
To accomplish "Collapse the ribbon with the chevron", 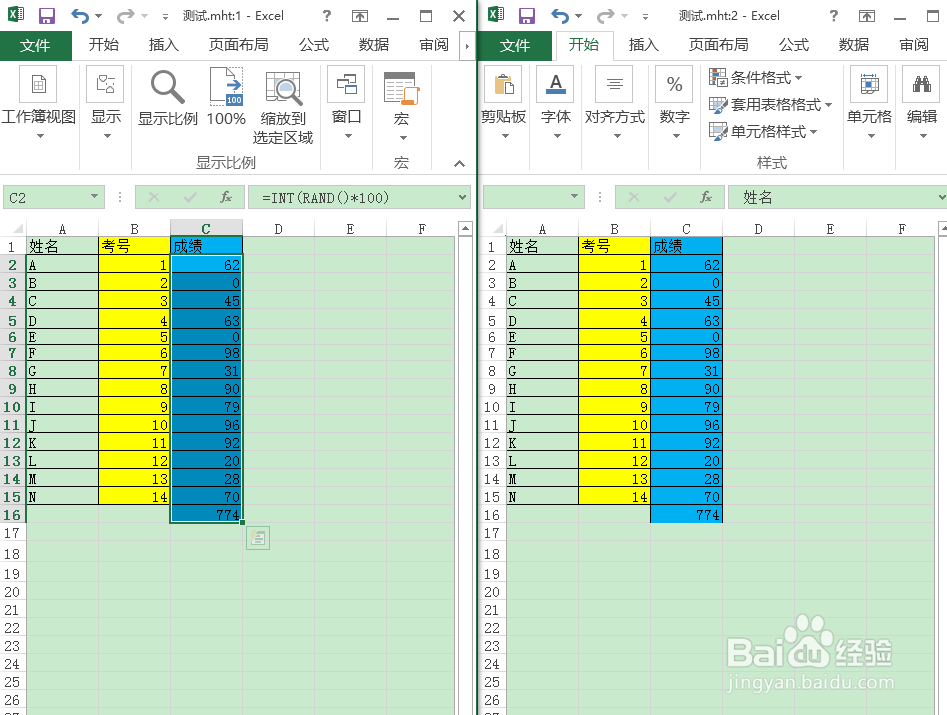I will coord(458,163).
